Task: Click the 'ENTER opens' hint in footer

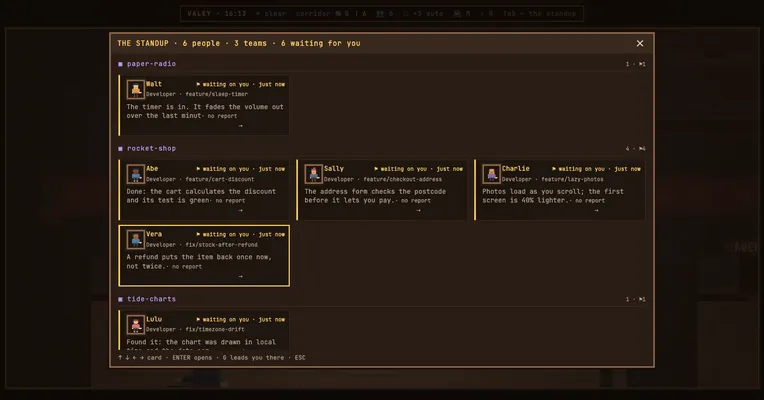Action: (x=192, y=358)
